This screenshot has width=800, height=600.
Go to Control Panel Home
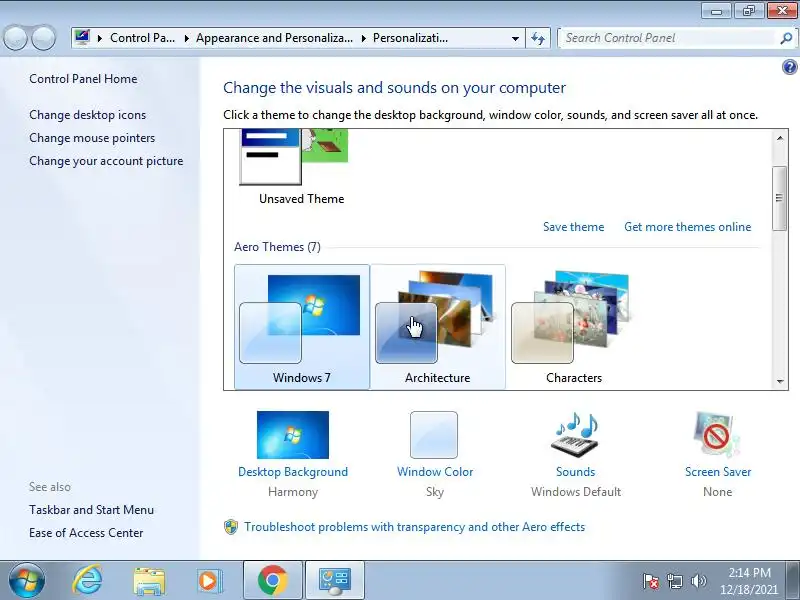(83, 79)
